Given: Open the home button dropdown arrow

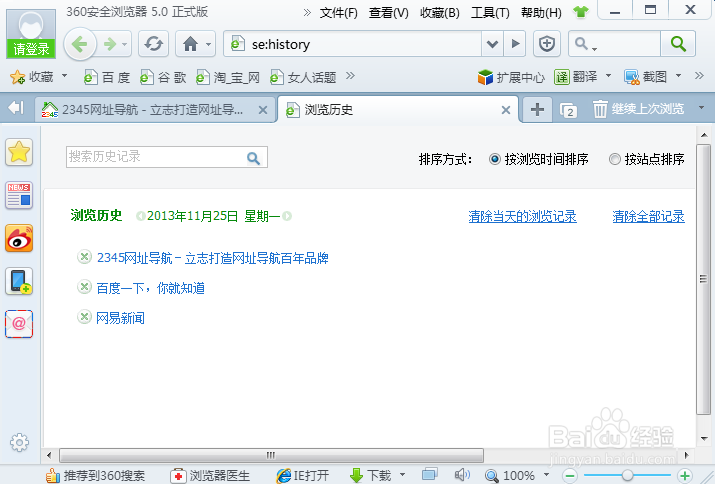Looking at the screenshot, I should pyautogui.click(x=208, y=44).
